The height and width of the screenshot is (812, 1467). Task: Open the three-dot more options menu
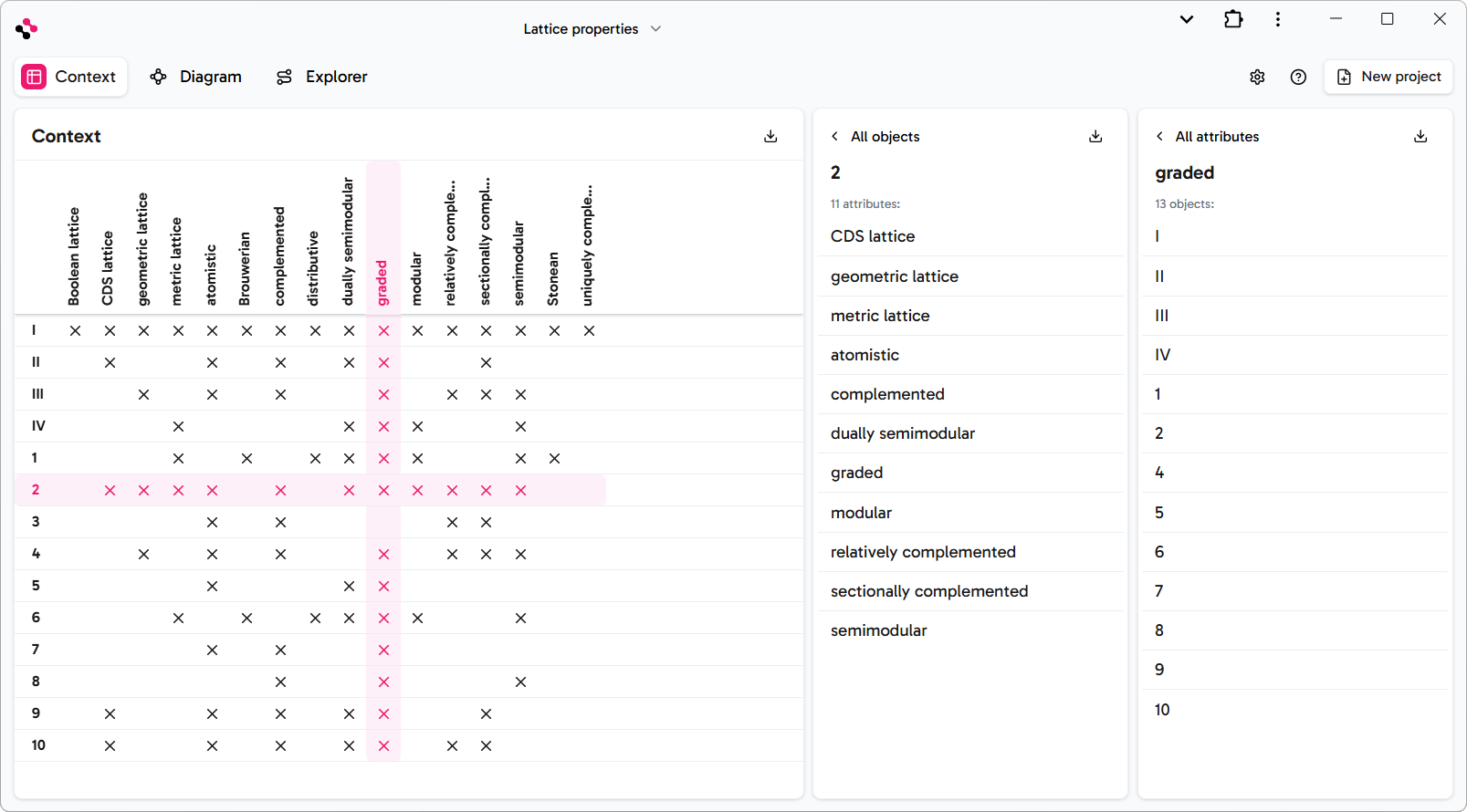coord(1278,19)
